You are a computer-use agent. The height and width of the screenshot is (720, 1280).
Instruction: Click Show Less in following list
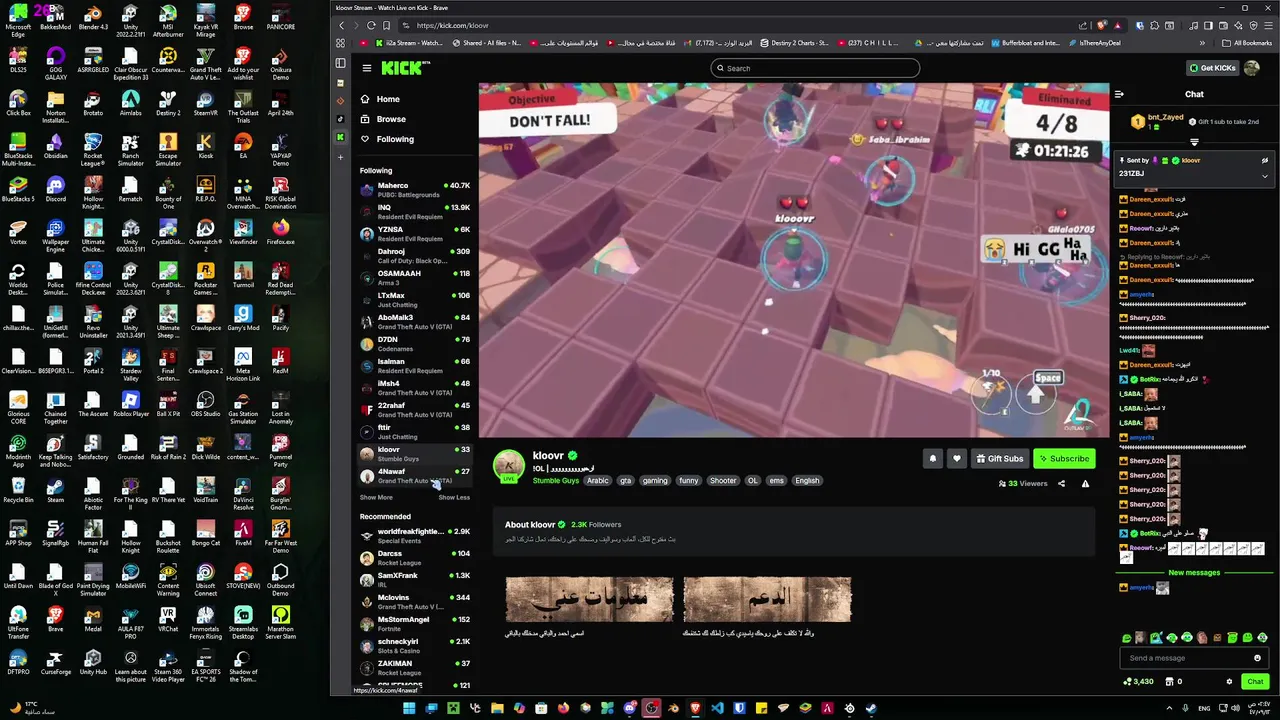click(454, 497)
